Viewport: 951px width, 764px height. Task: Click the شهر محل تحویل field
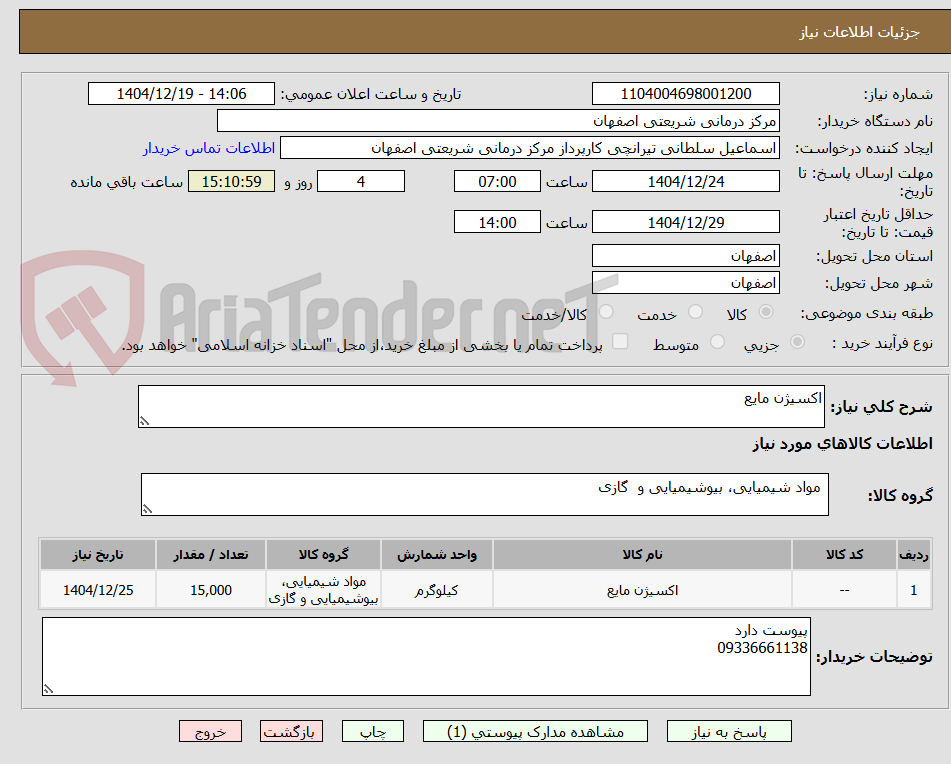pos(685,283)
